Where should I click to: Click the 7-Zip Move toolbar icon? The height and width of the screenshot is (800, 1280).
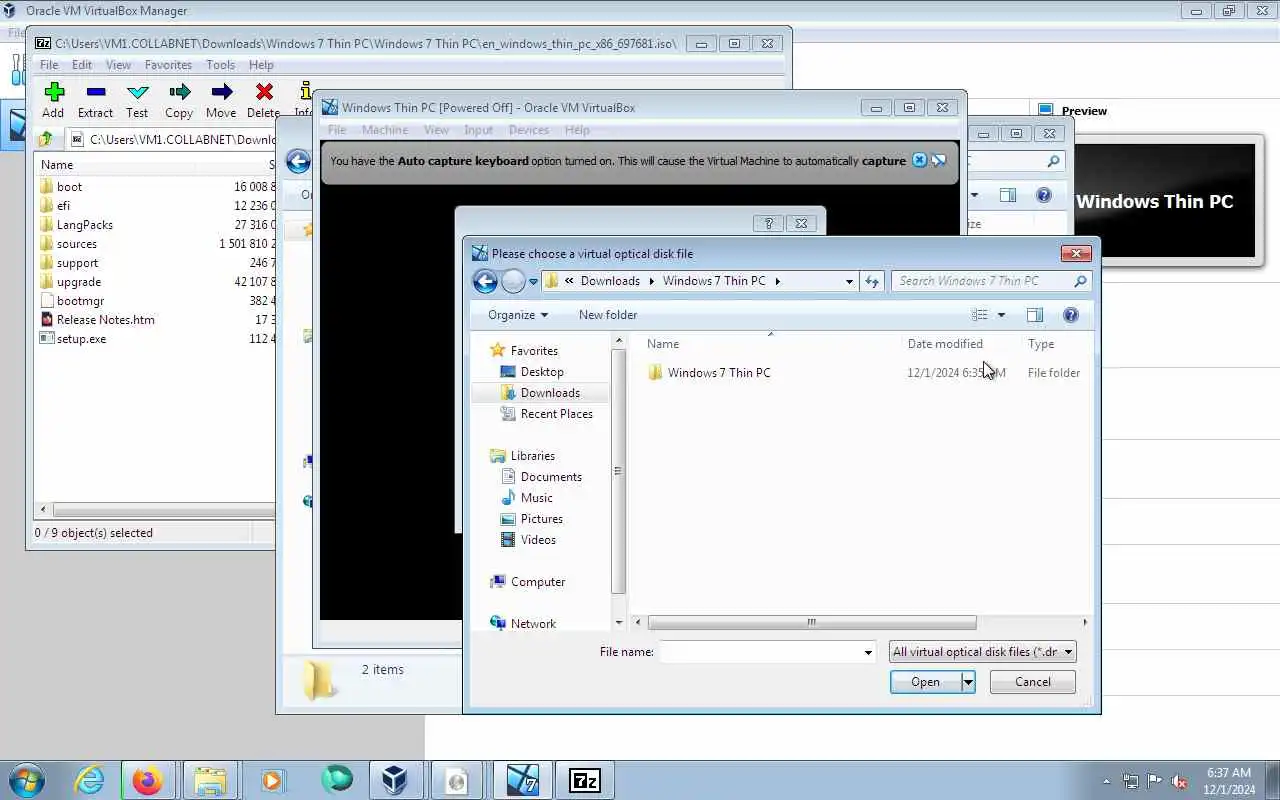pyautogui.click(x=222, y=92)
